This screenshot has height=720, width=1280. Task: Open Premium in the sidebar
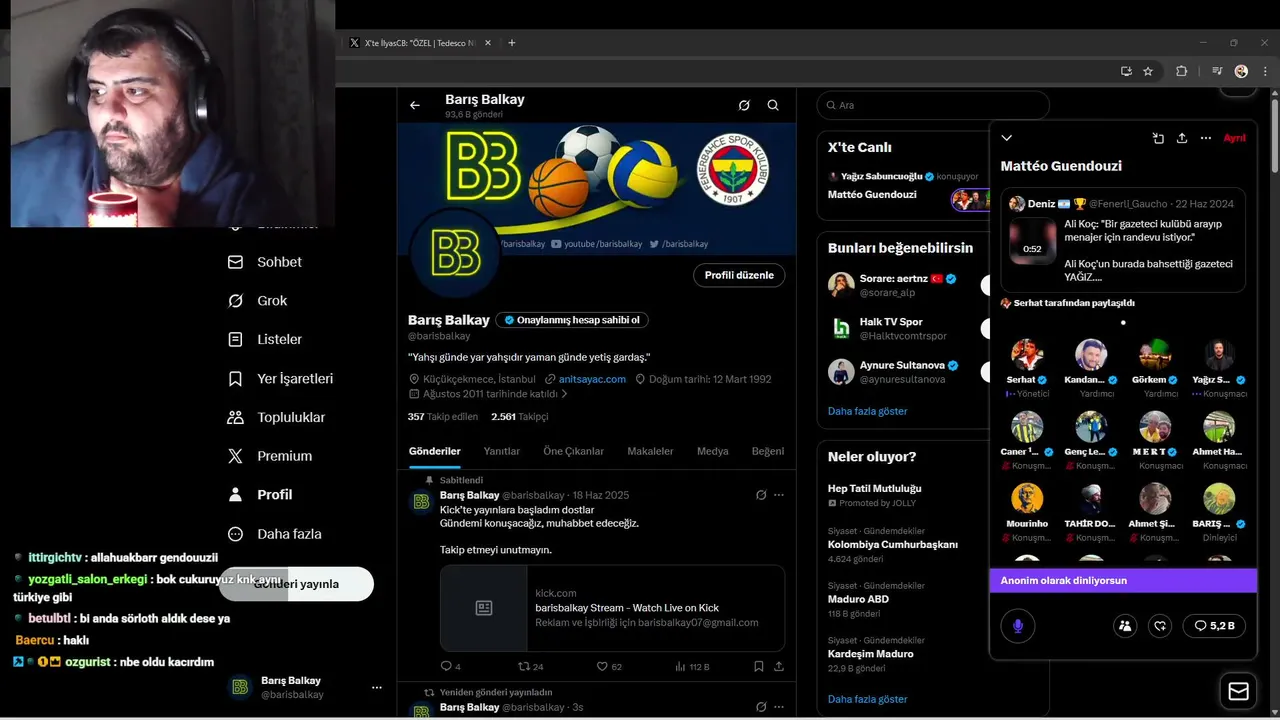point(270,456)
